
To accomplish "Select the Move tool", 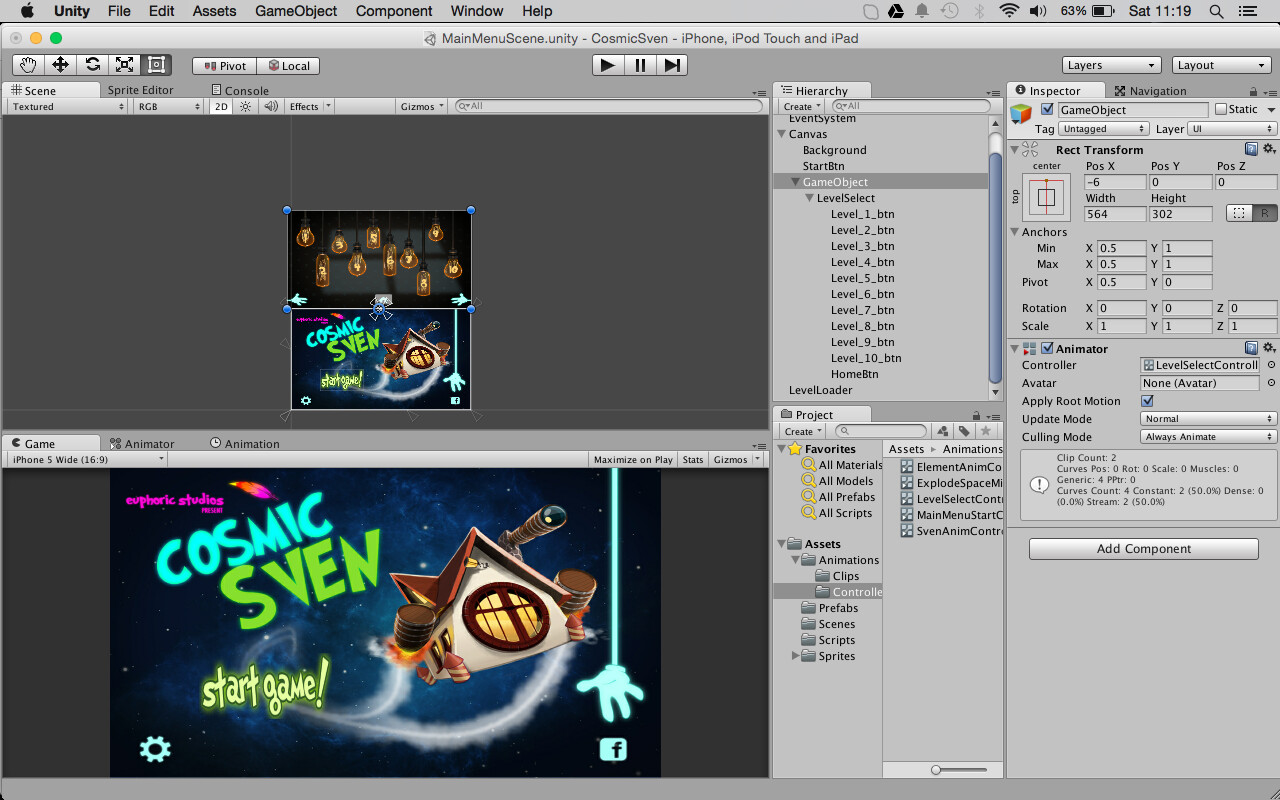I will pos(60,65).
